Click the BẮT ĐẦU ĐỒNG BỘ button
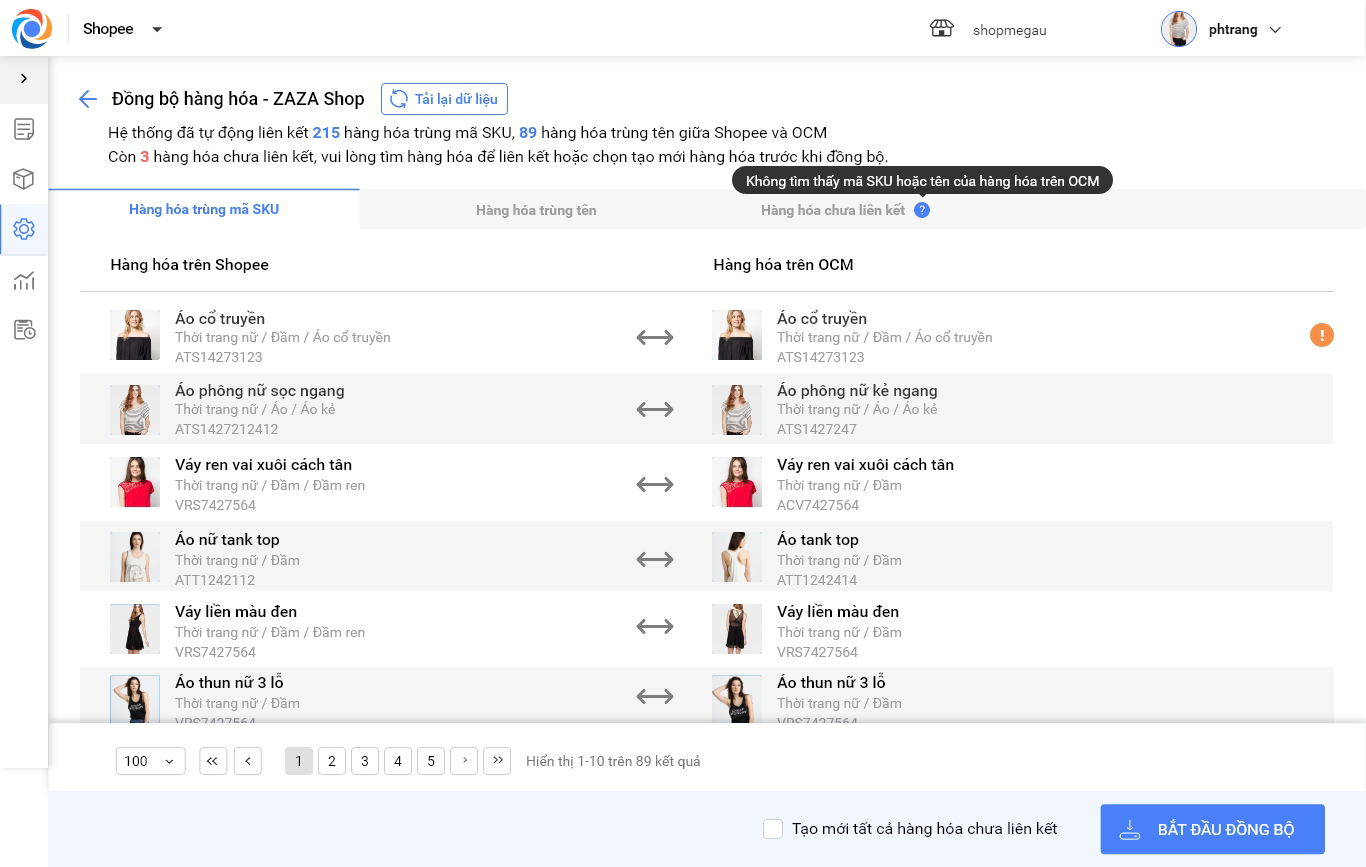 [x=1212, y=829]
